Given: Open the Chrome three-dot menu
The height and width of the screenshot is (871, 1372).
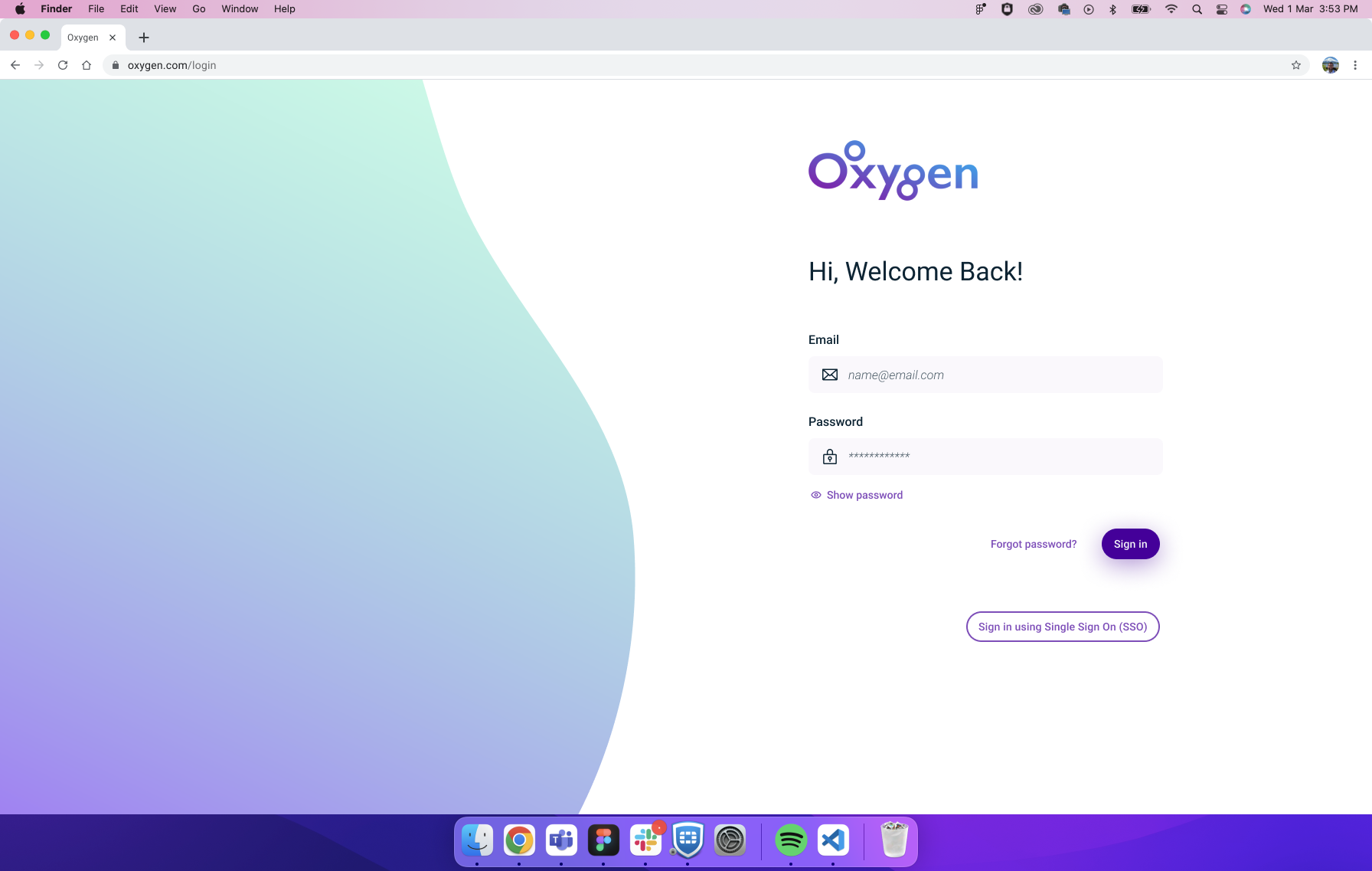Looking at the screenshot, I should (1355, 65).
